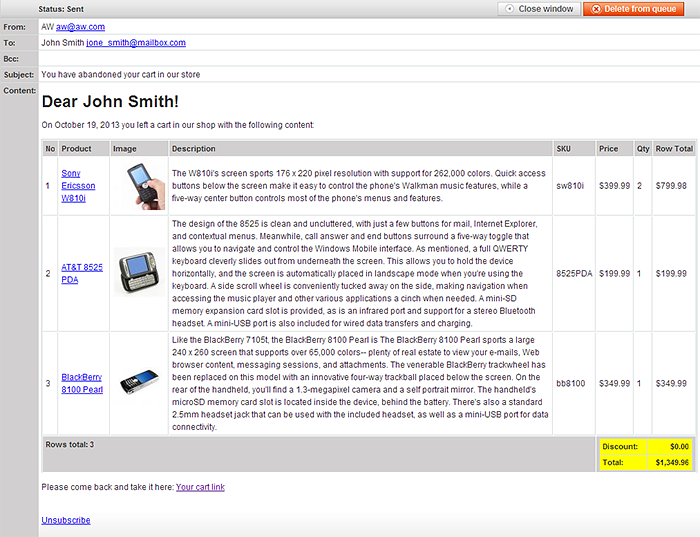Follow the Your cart link
The image size is (700, 537).
[200, 487]
